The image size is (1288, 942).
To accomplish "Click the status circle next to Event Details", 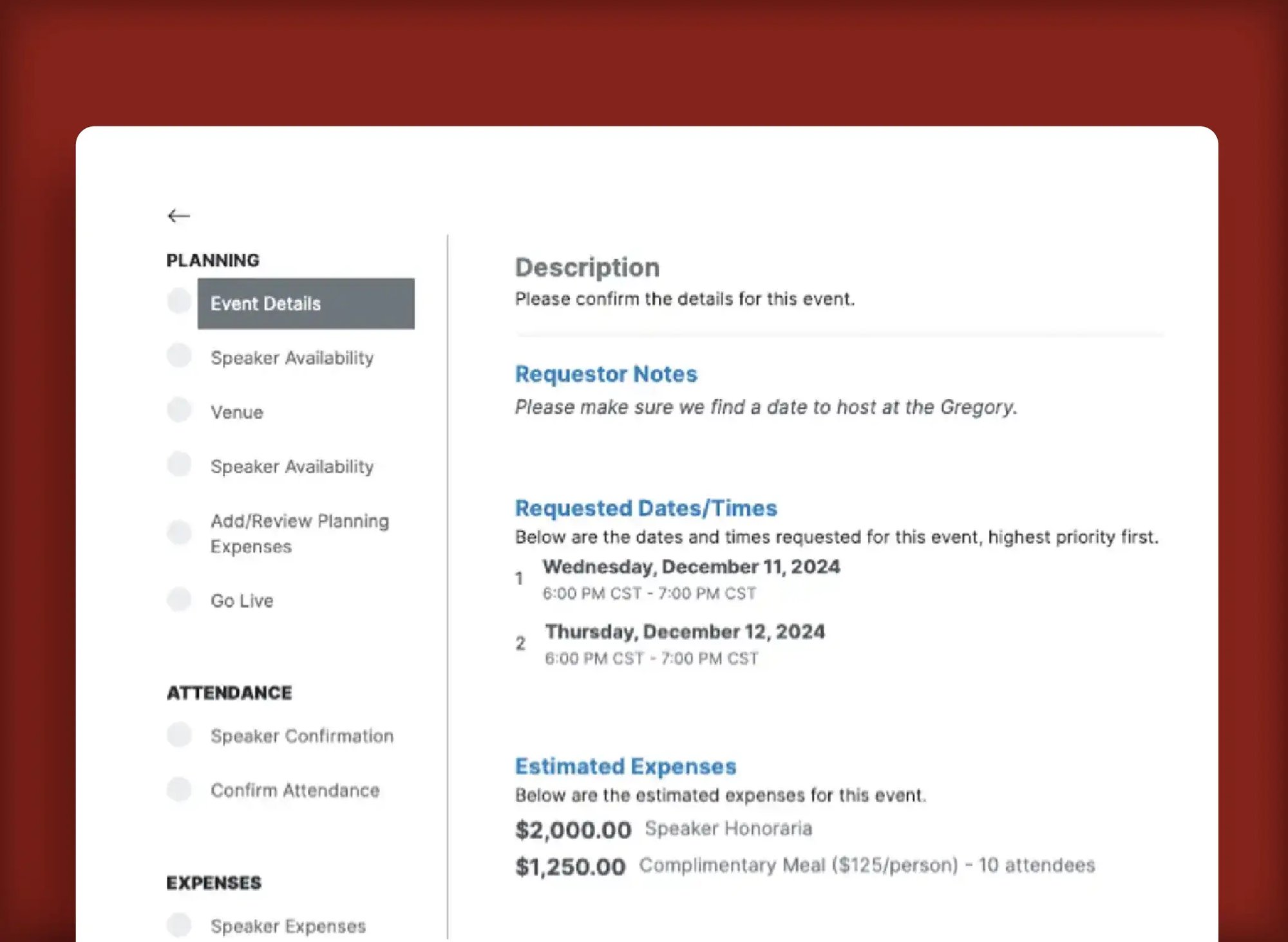I will (178, 301).
